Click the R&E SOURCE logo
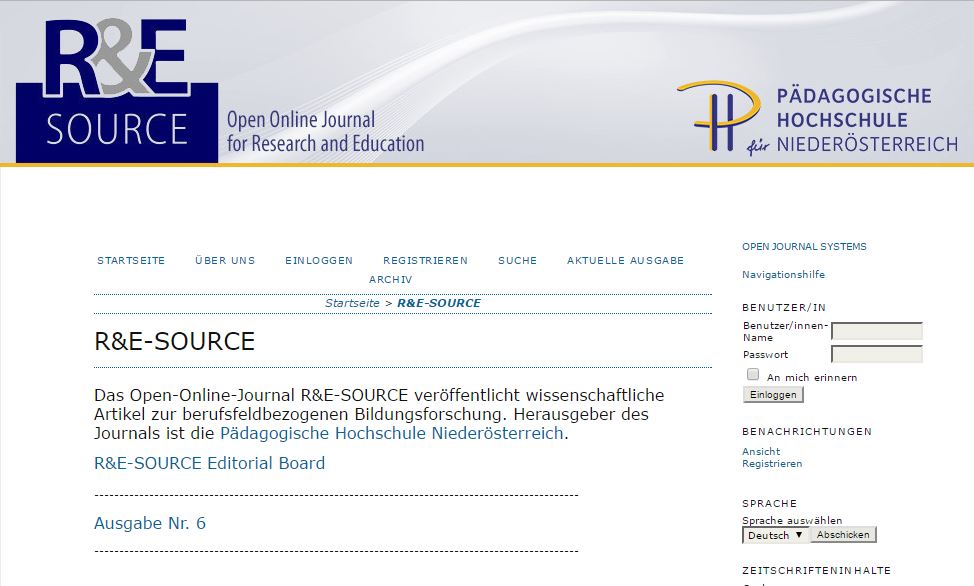The image size is (974, 586). point(117,91)
